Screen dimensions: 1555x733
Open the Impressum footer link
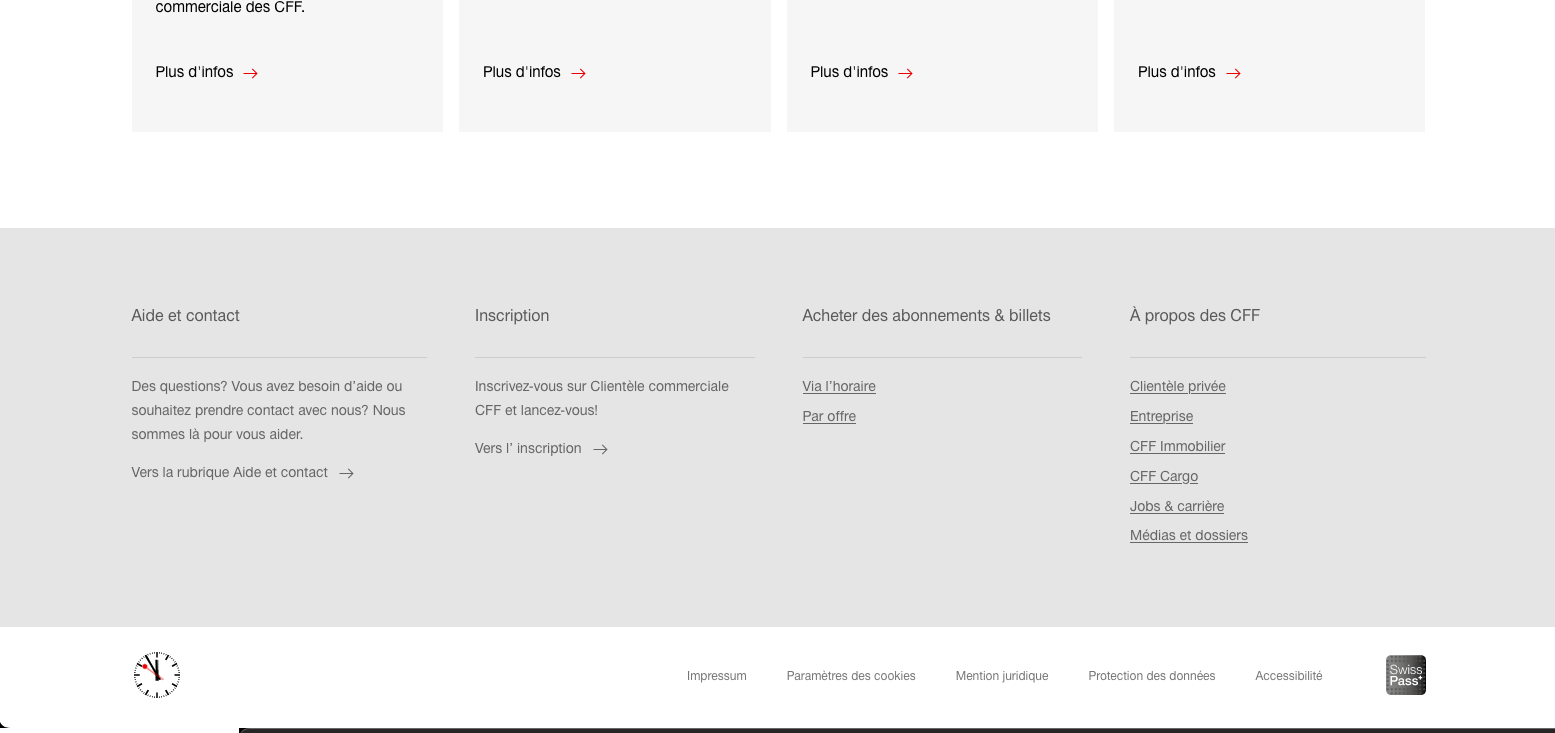pyautogui.click(x=716, y=676)
